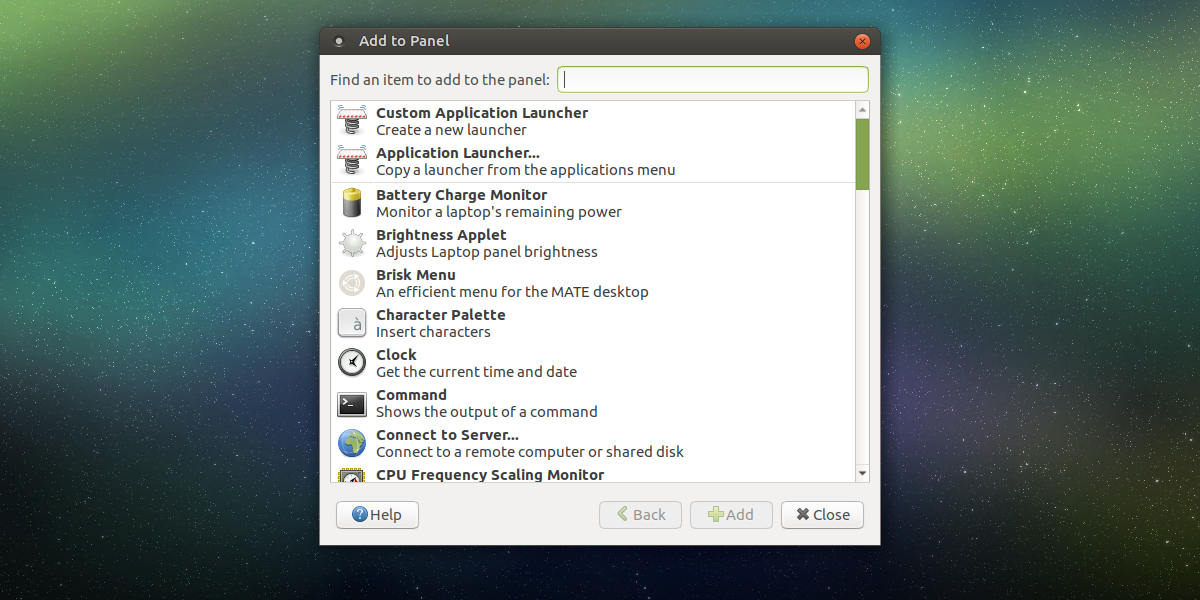The width and height of the screenshot is (1200, 600).
Task: Select "Shows the output of a command" text
Action: [x=487, y=412]
